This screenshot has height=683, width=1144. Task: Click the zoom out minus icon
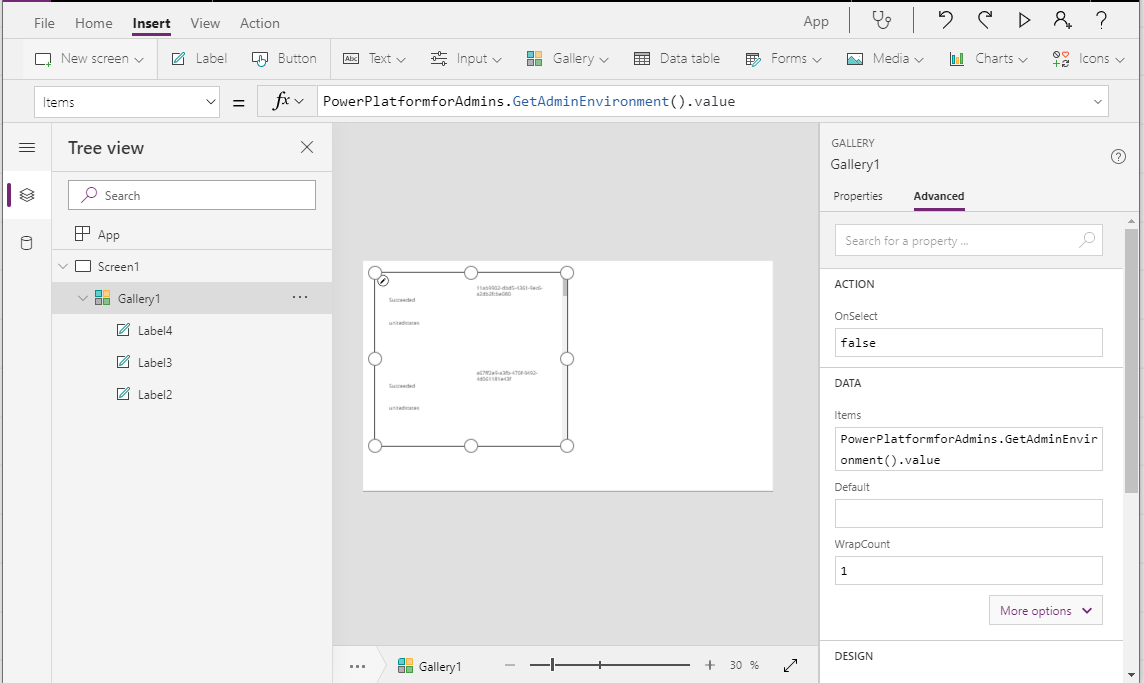click(x=510, y=665)
